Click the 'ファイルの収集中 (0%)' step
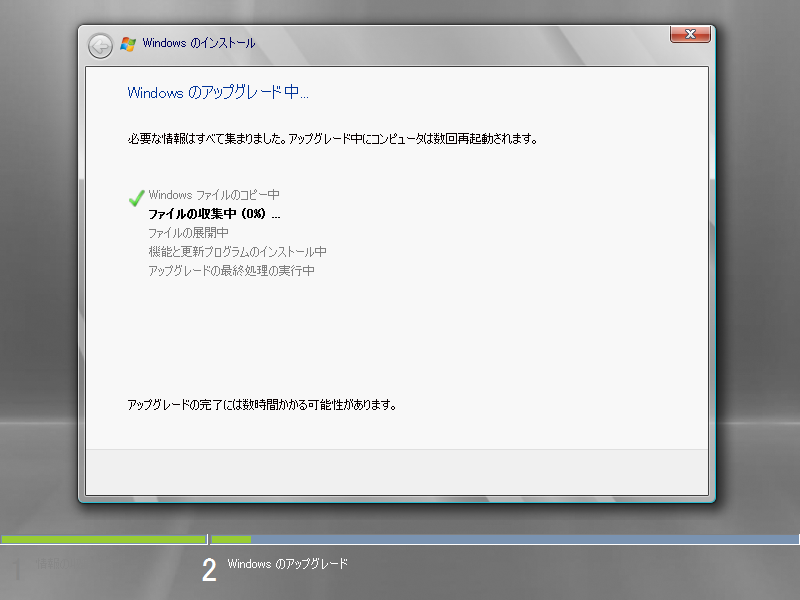 point(214,214)
